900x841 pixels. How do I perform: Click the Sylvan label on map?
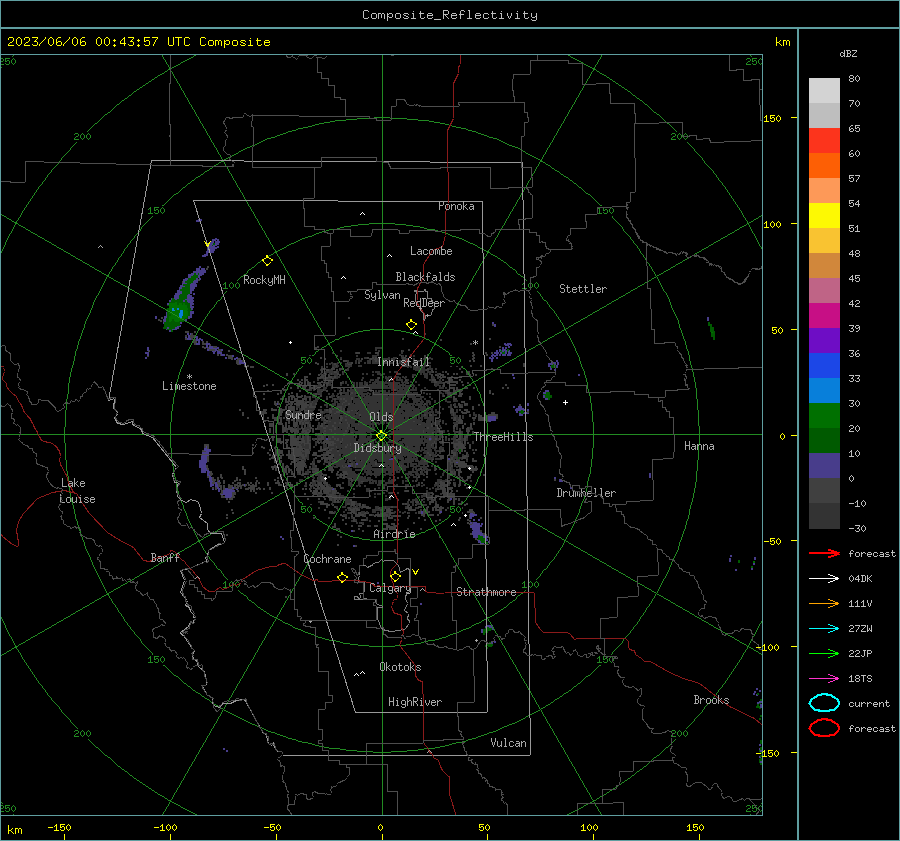click(x=382, y=295)
